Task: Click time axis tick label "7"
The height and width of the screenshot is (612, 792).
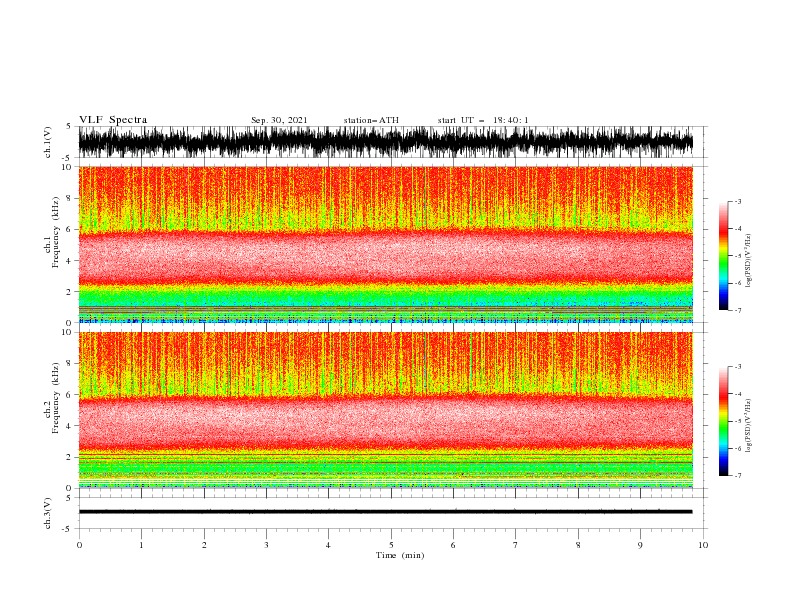Action: pos(516,545)
